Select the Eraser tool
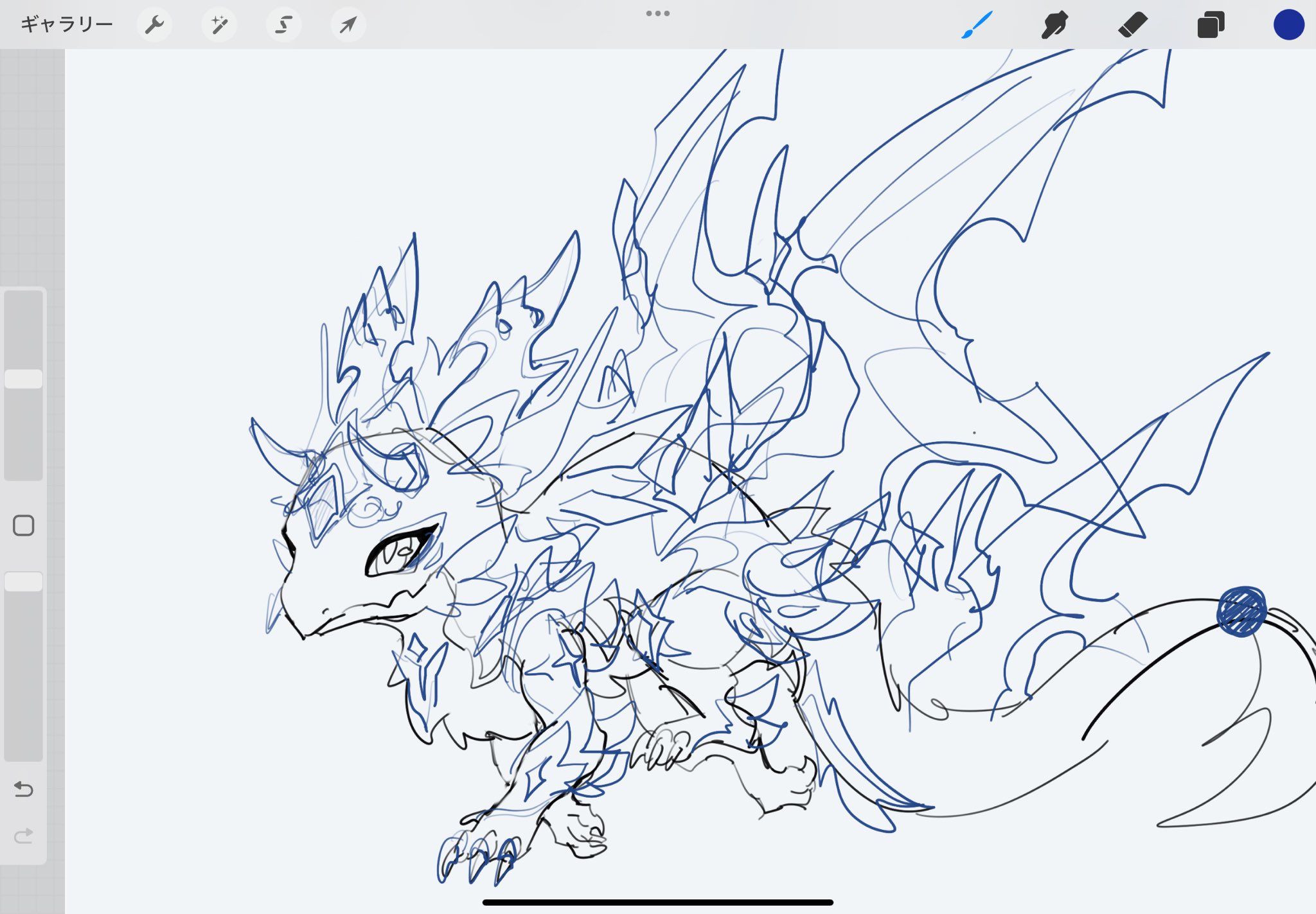Image resolution: width=1316 pixels, height=914 pixels. (x=1132, y=25)
